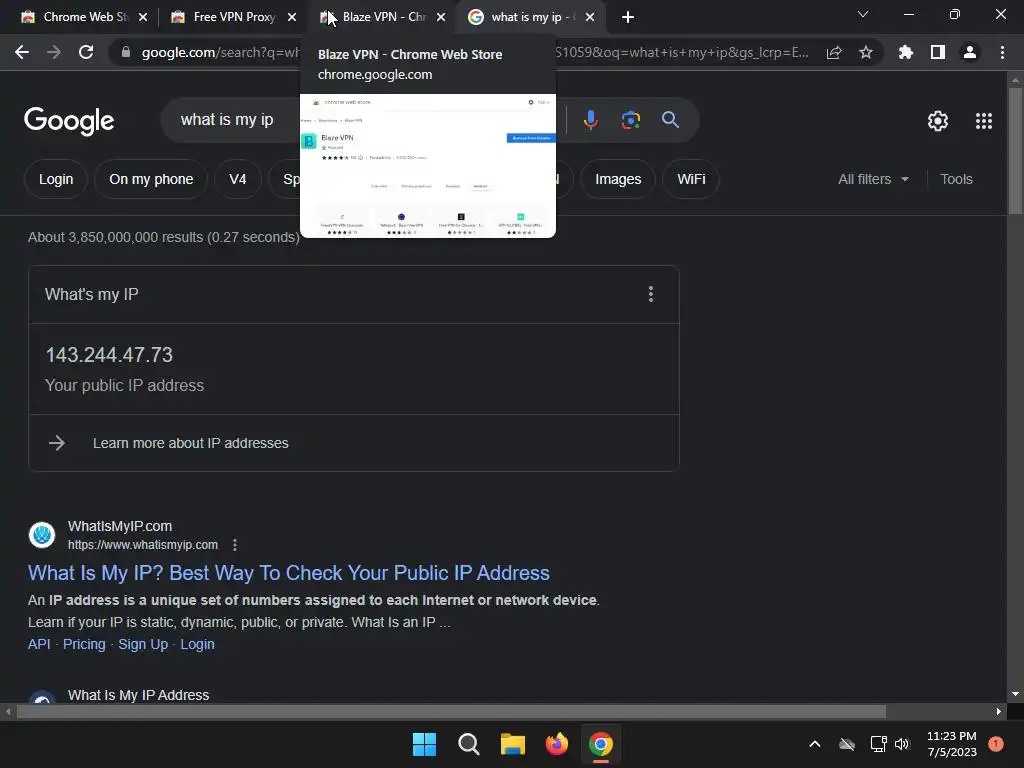1024x768 pixels.
Task: Click the blue magnifier search button
Action: pyautogui.click(x=670, y=120)
